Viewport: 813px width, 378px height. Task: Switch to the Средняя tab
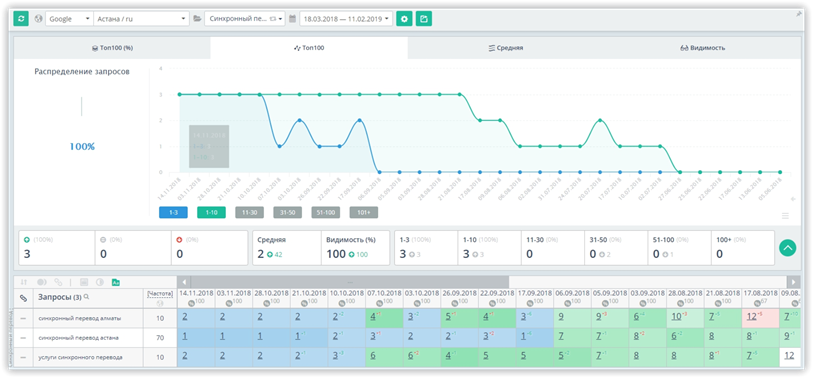click(x=506, y=48)
